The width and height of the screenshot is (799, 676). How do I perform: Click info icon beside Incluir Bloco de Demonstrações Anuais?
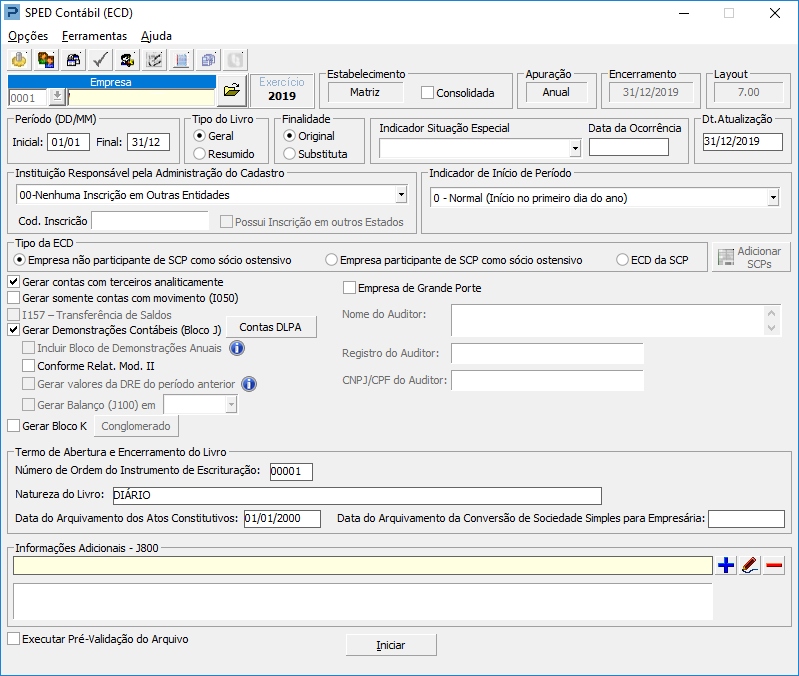point(236,348)
